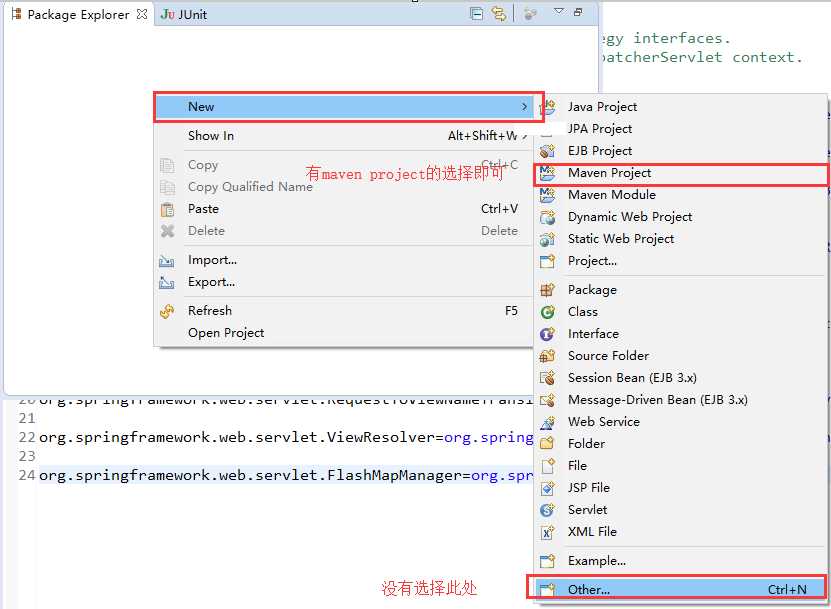Click the Dynamic Web Project globe icon
The width and height of the screenshot is (831, 609).
tap(547, 217)
